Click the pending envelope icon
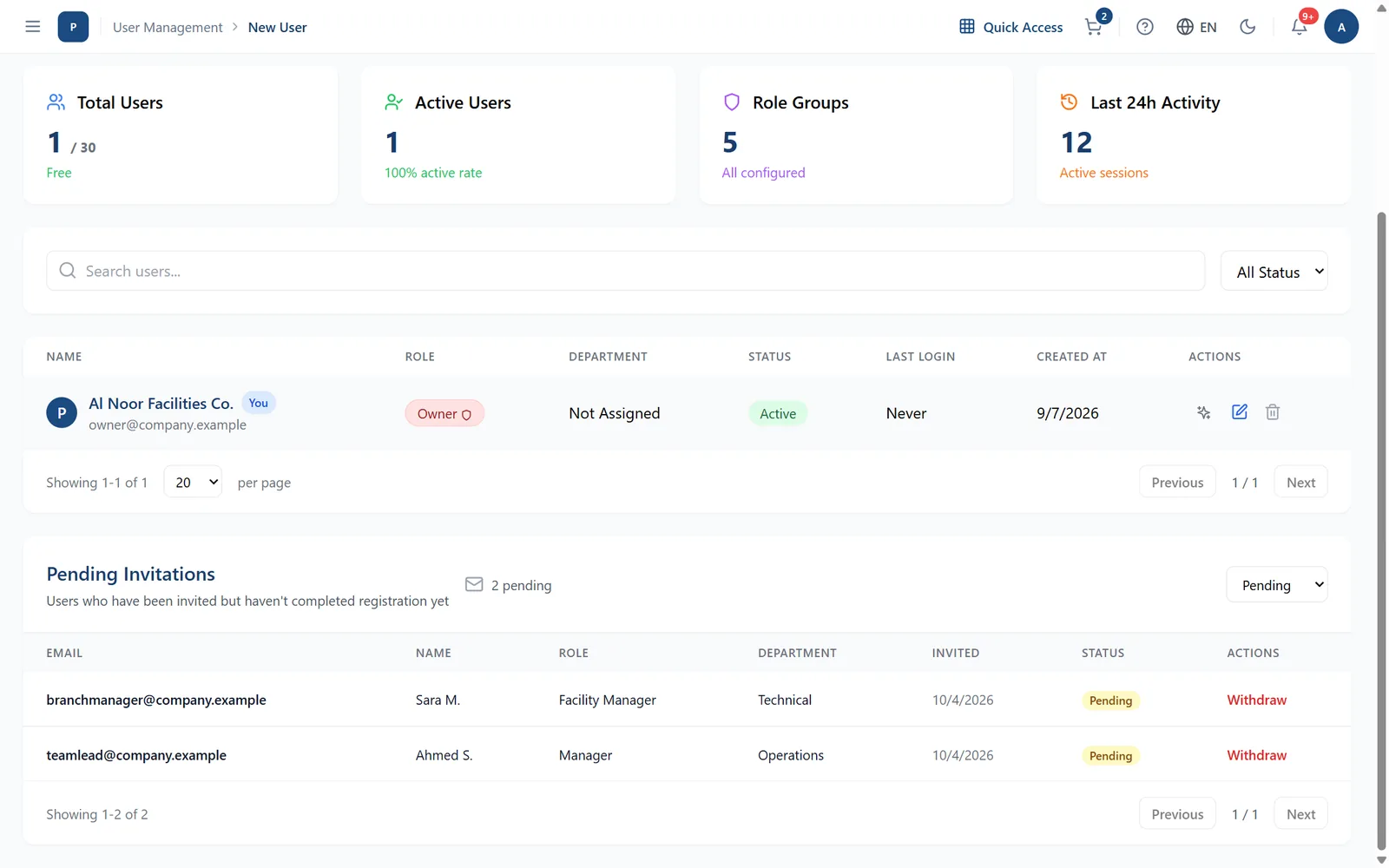 474,584
